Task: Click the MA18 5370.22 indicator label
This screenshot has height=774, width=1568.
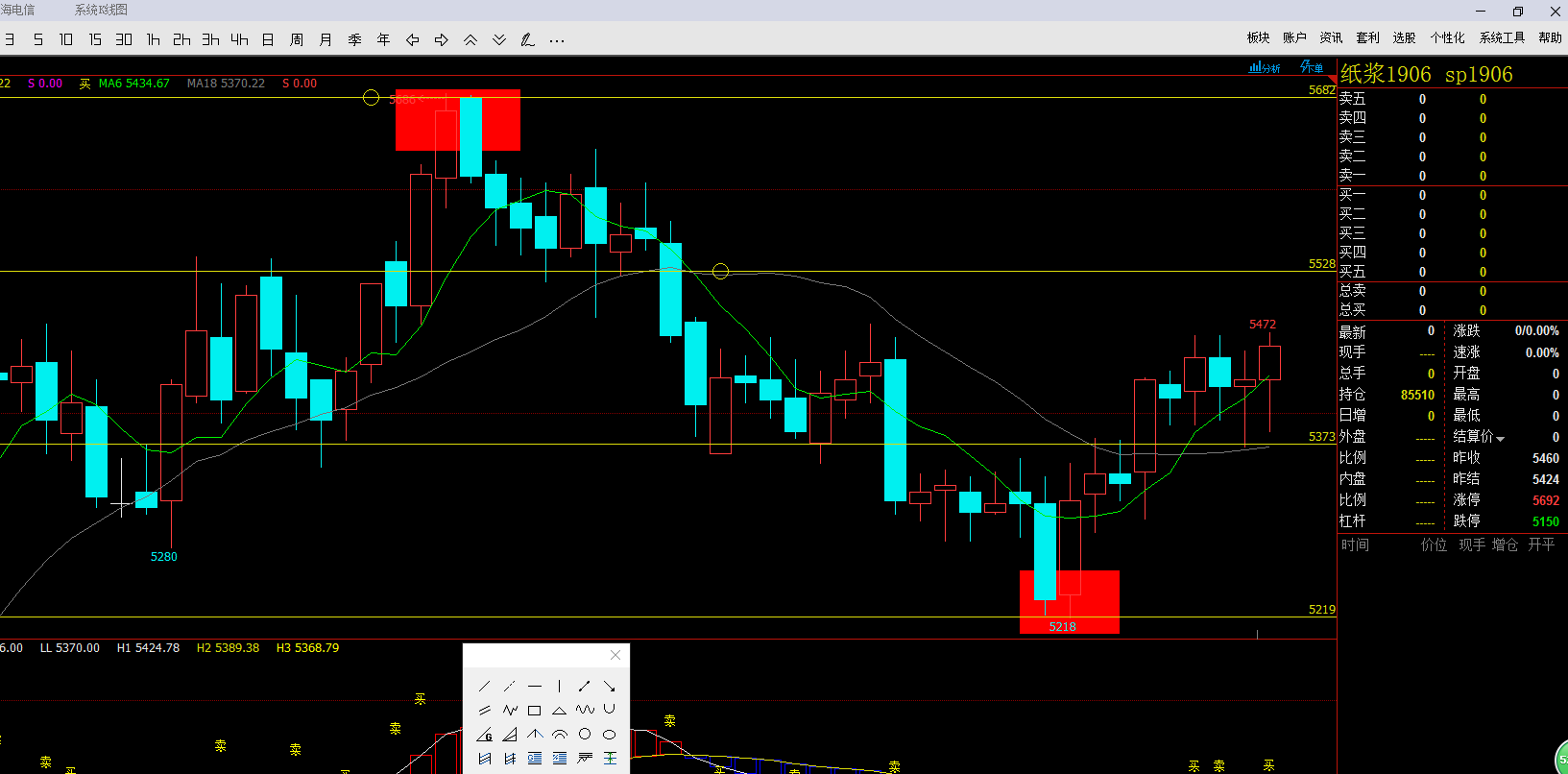Action: point(226,84)
